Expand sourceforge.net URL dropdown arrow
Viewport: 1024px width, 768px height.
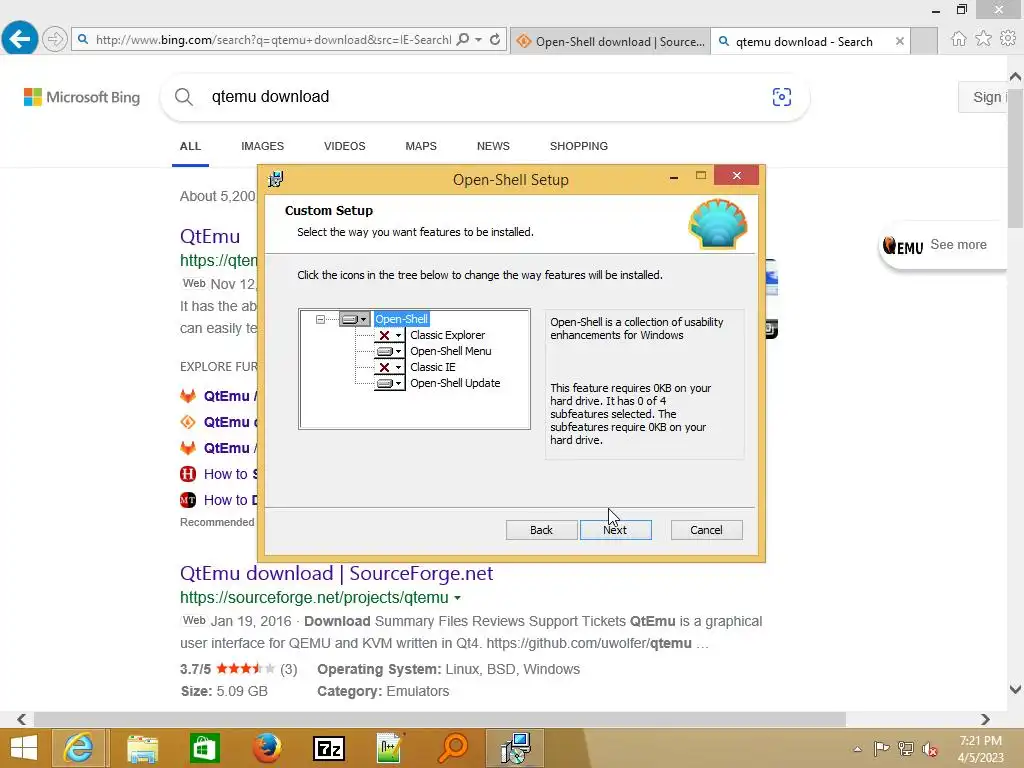click(457, 598)
